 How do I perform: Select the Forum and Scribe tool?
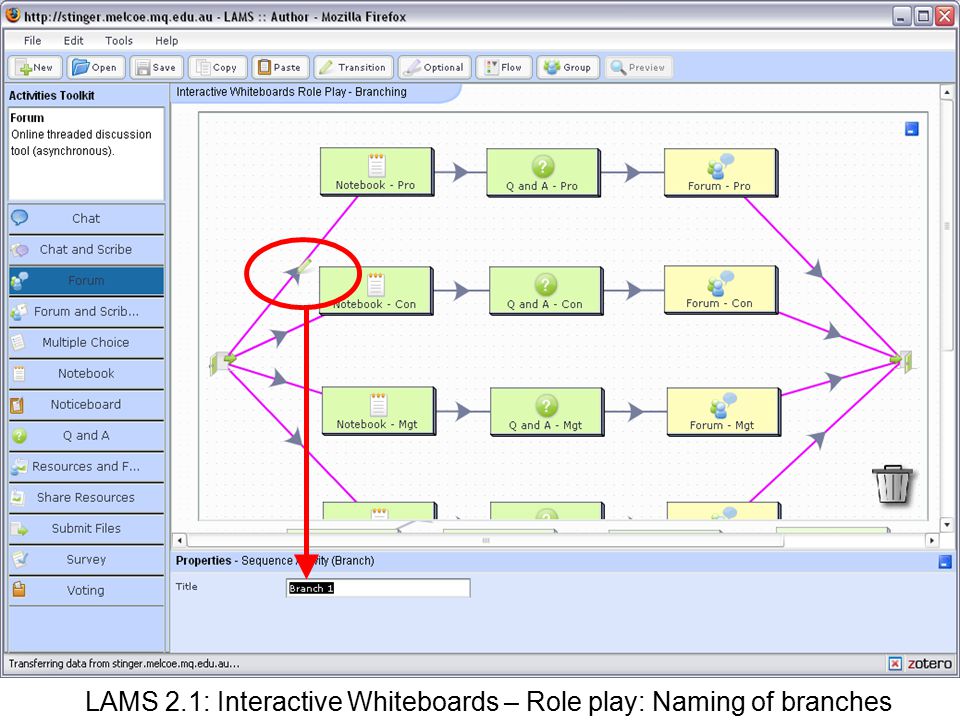point(86,312)
